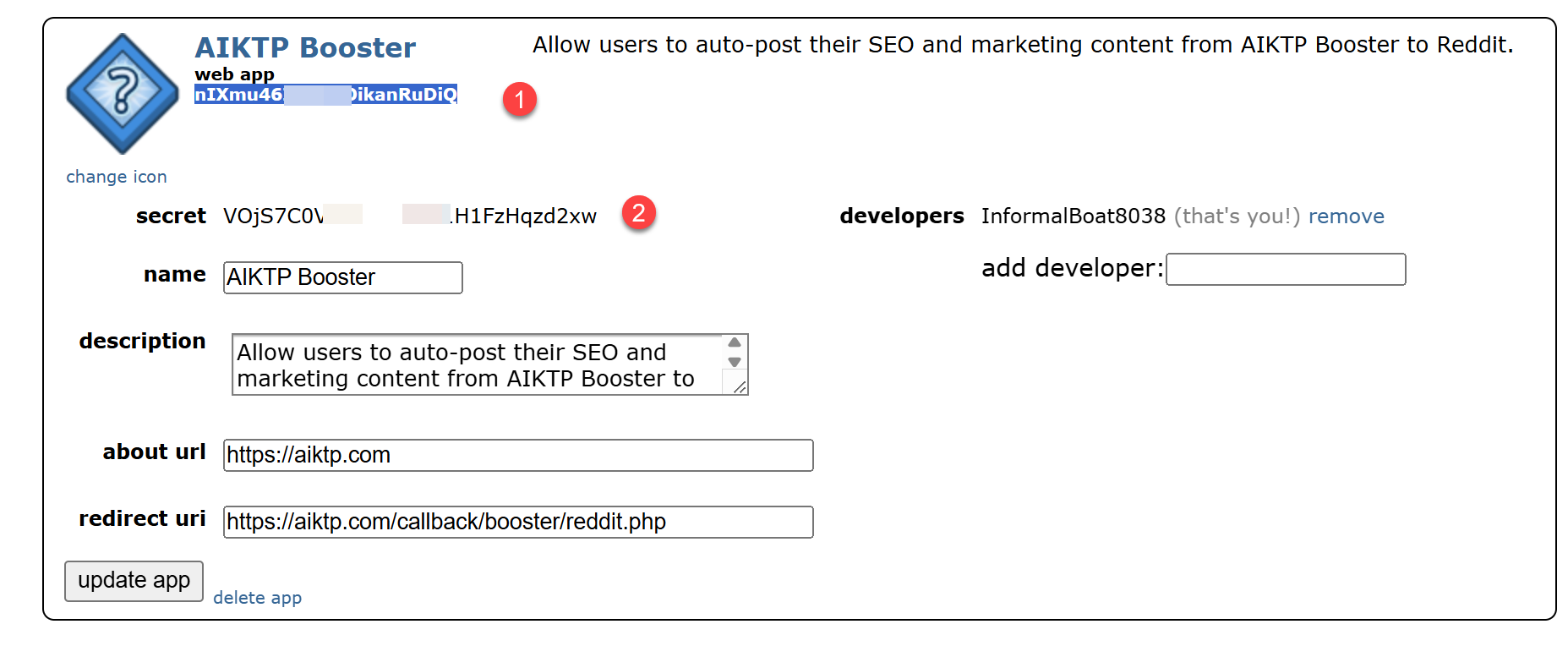This screenshot has width=1568, height=646.
Task: Click the AIKTP Booster app title
Action: point(305,48)
